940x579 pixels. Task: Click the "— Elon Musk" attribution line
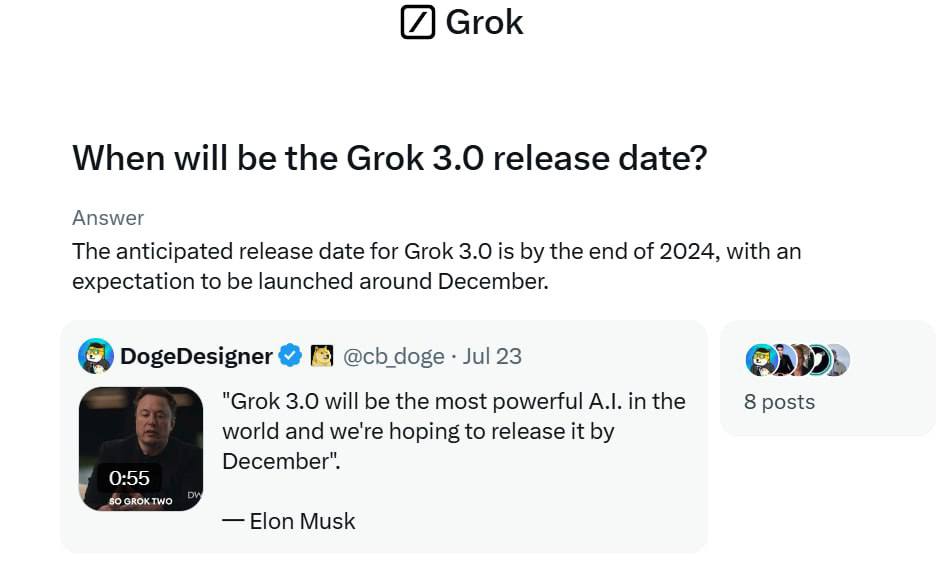[x=288, y=521]
